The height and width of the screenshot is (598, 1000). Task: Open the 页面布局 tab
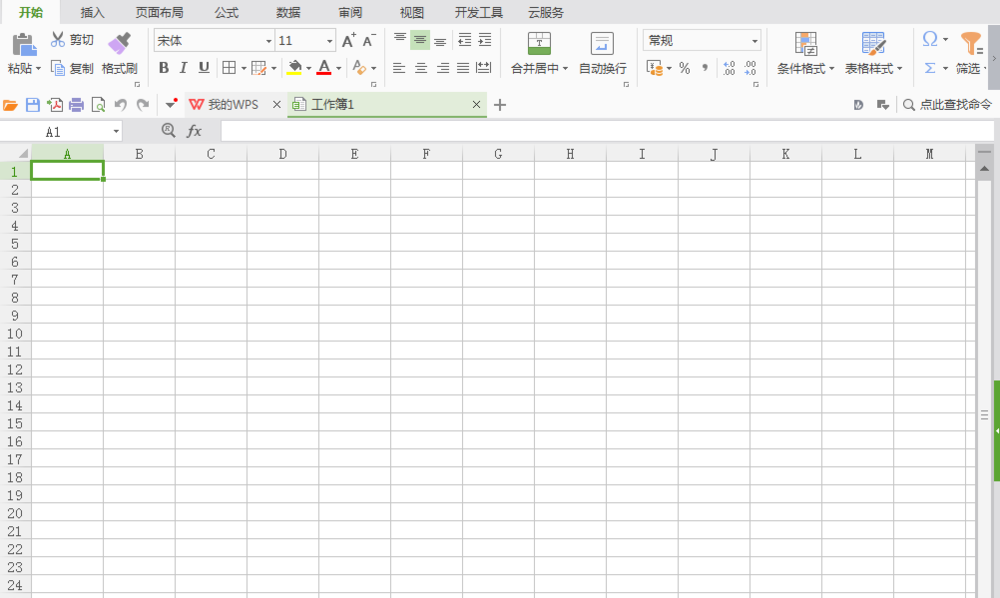click(x=159, y=12)
